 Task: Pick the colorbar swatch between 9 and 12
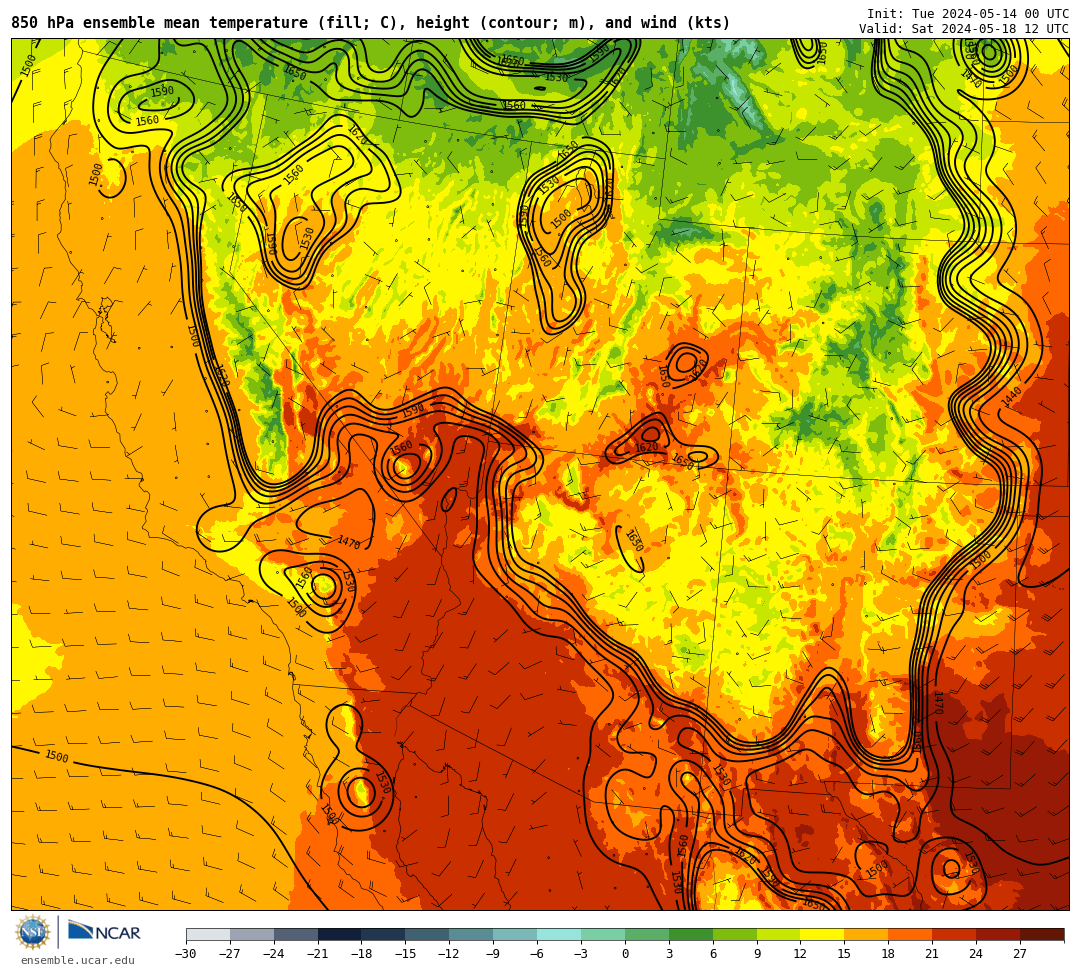[779, 934]
